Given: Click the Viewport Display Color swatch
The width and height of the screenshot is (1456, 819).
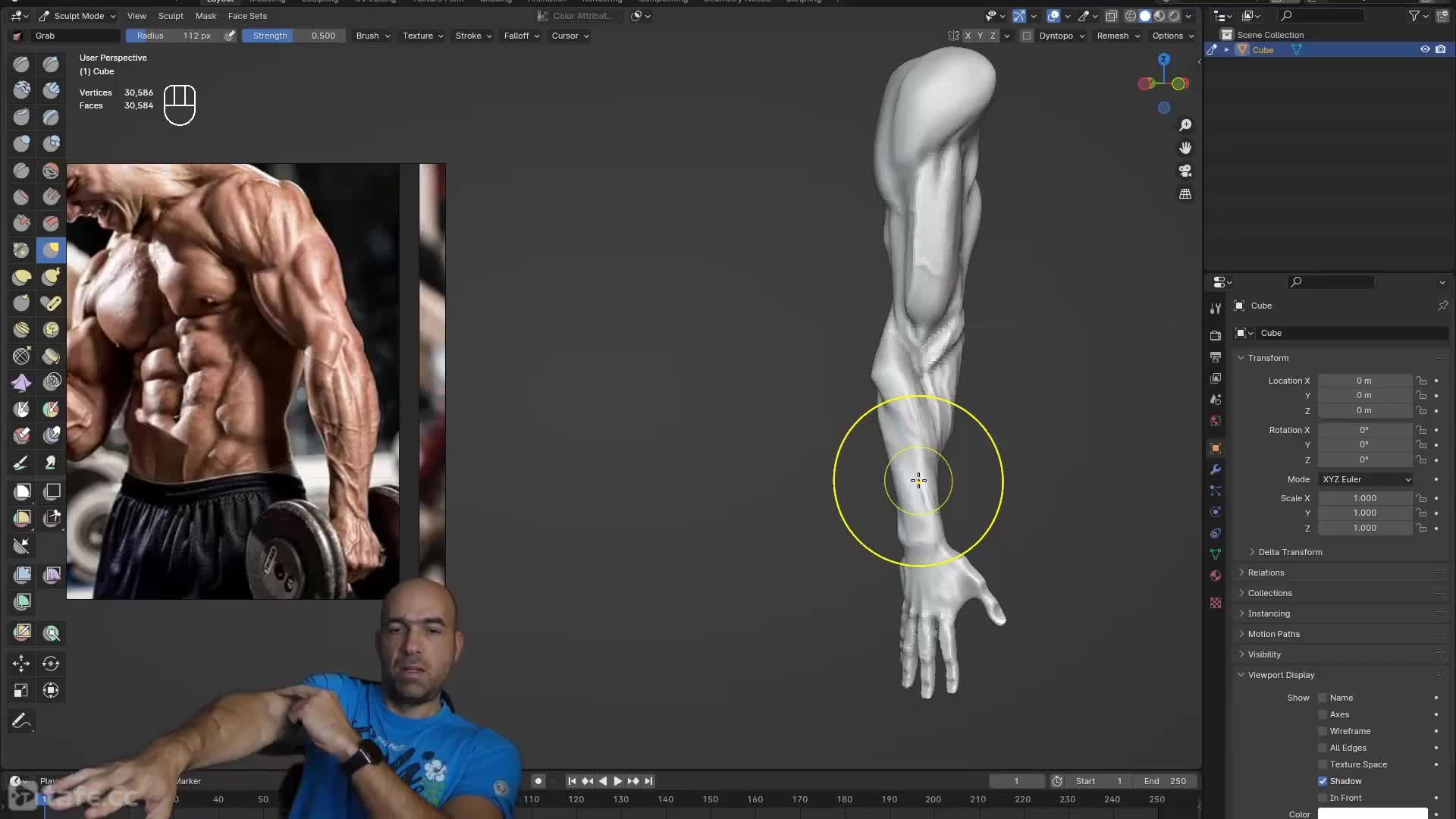Looking at the screenshot, I should (x=1373, y=814).
